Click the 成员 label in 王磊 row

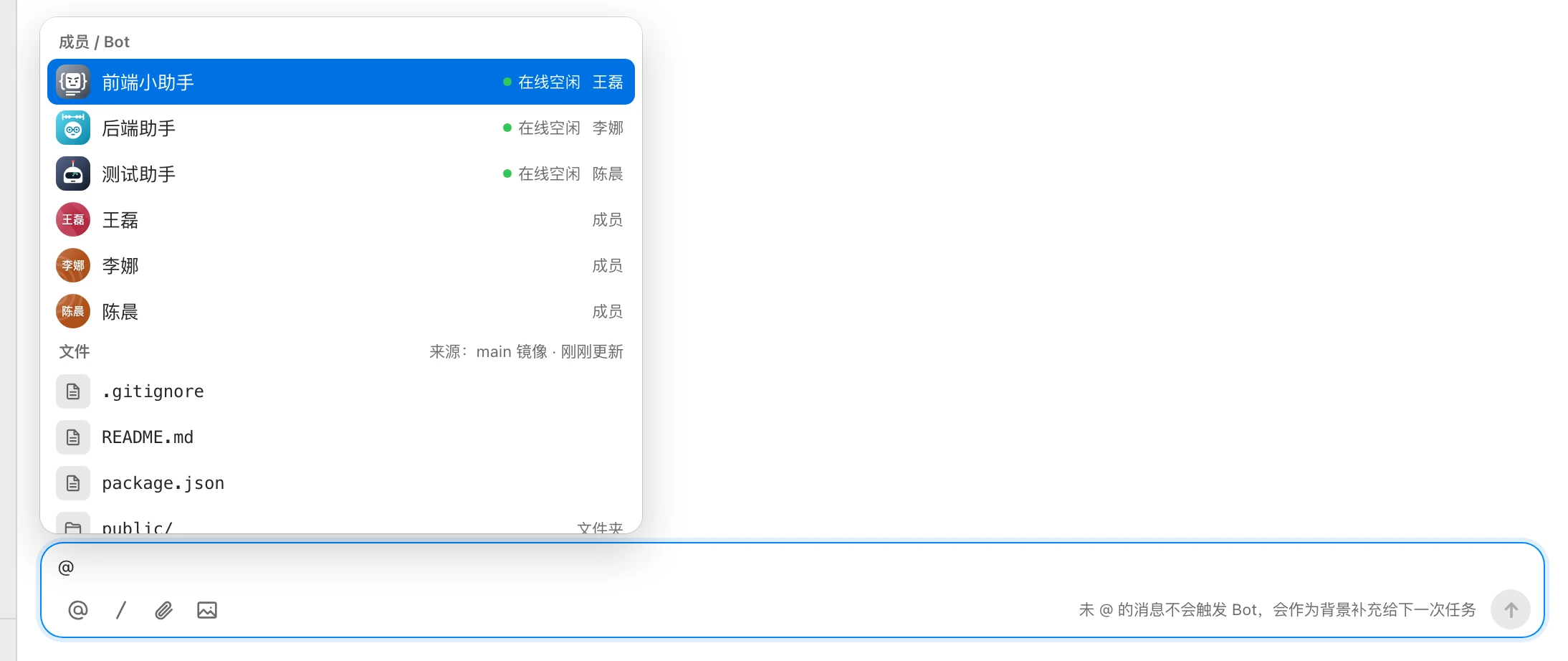[608, 219]
